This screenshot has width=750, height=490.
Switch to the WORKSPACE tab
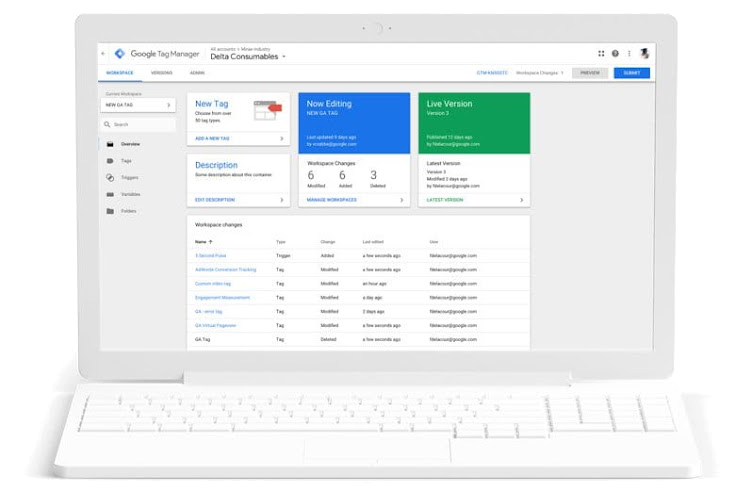[120, 73]
